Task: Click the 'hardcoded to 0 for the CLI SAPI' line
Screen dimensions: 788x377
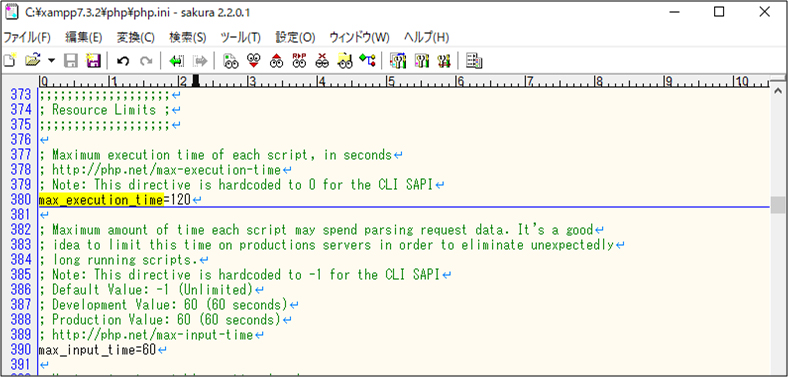Action: [236, 185]
